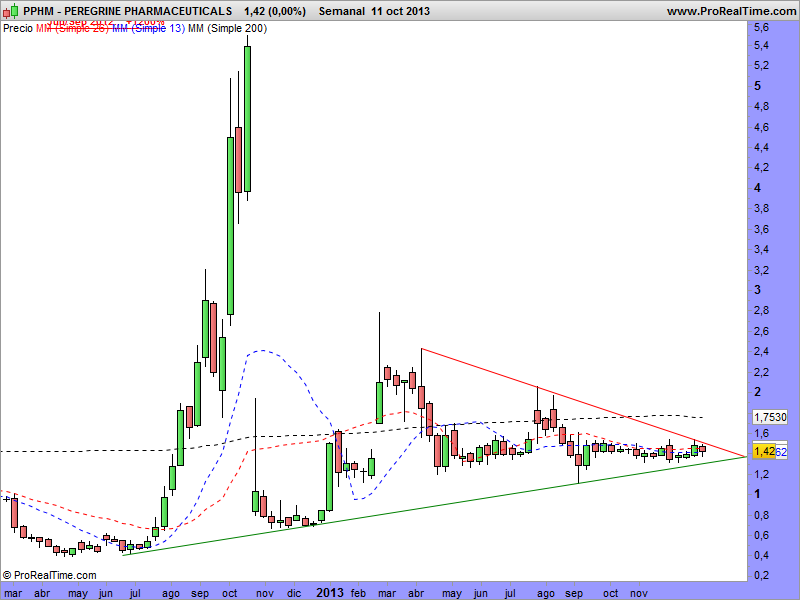Click the 2013 year label on the time axis
The height and width of the screenshot is (600, 800).
[330, 593]
